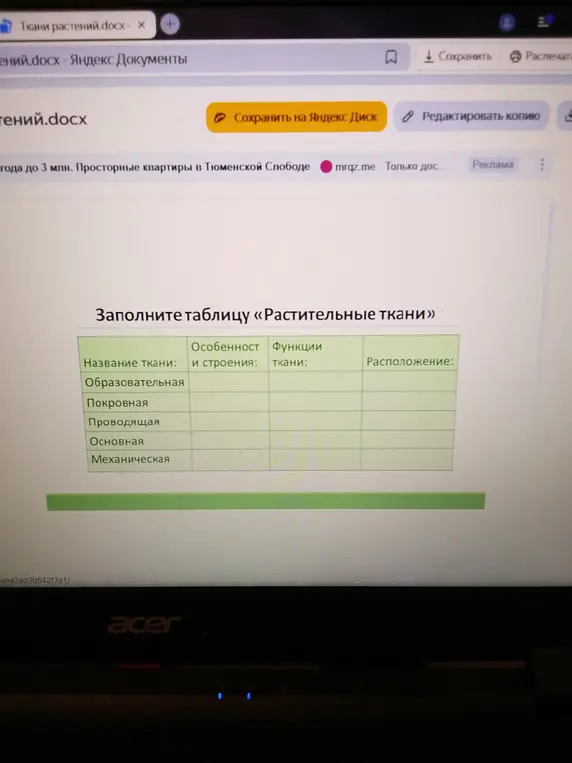The height and width of the screenshot is (763, 572).
Task: Click the Образовательная table row label
Action: (x=134, y=382)
